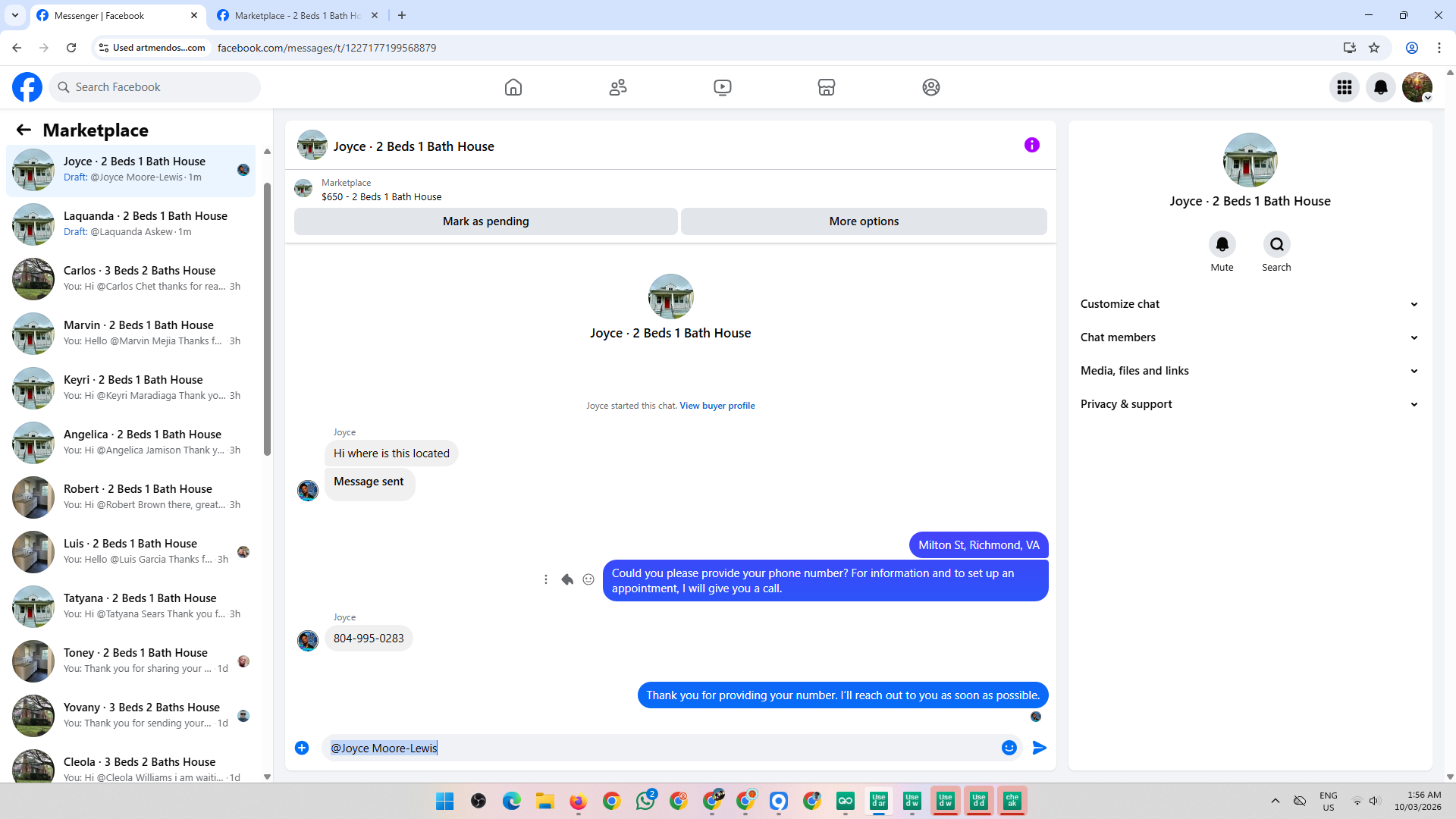Click the message text input field
Viewport: 1456px width, 819px height.
pyautogui.click(x=660, y=748)
